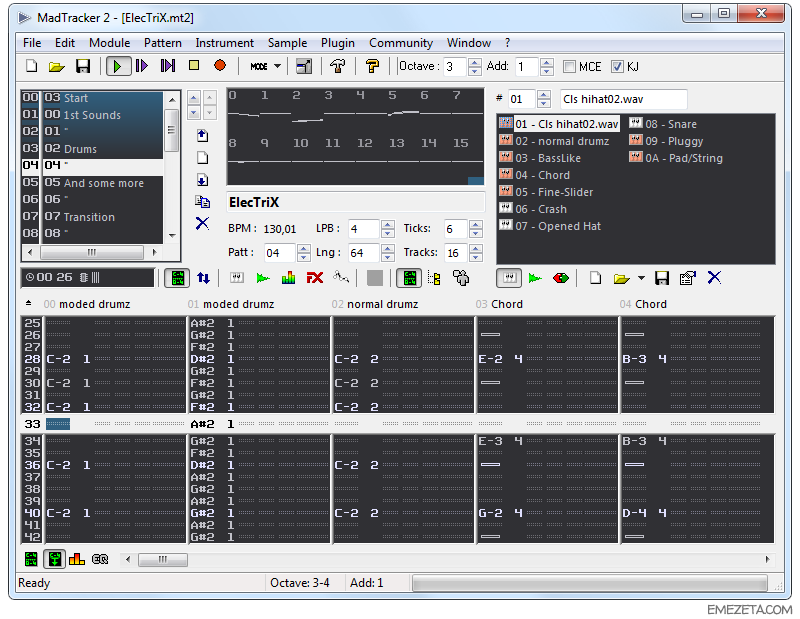
Task: Click the play-from-cursor blue icon
Action: [168, 66]
